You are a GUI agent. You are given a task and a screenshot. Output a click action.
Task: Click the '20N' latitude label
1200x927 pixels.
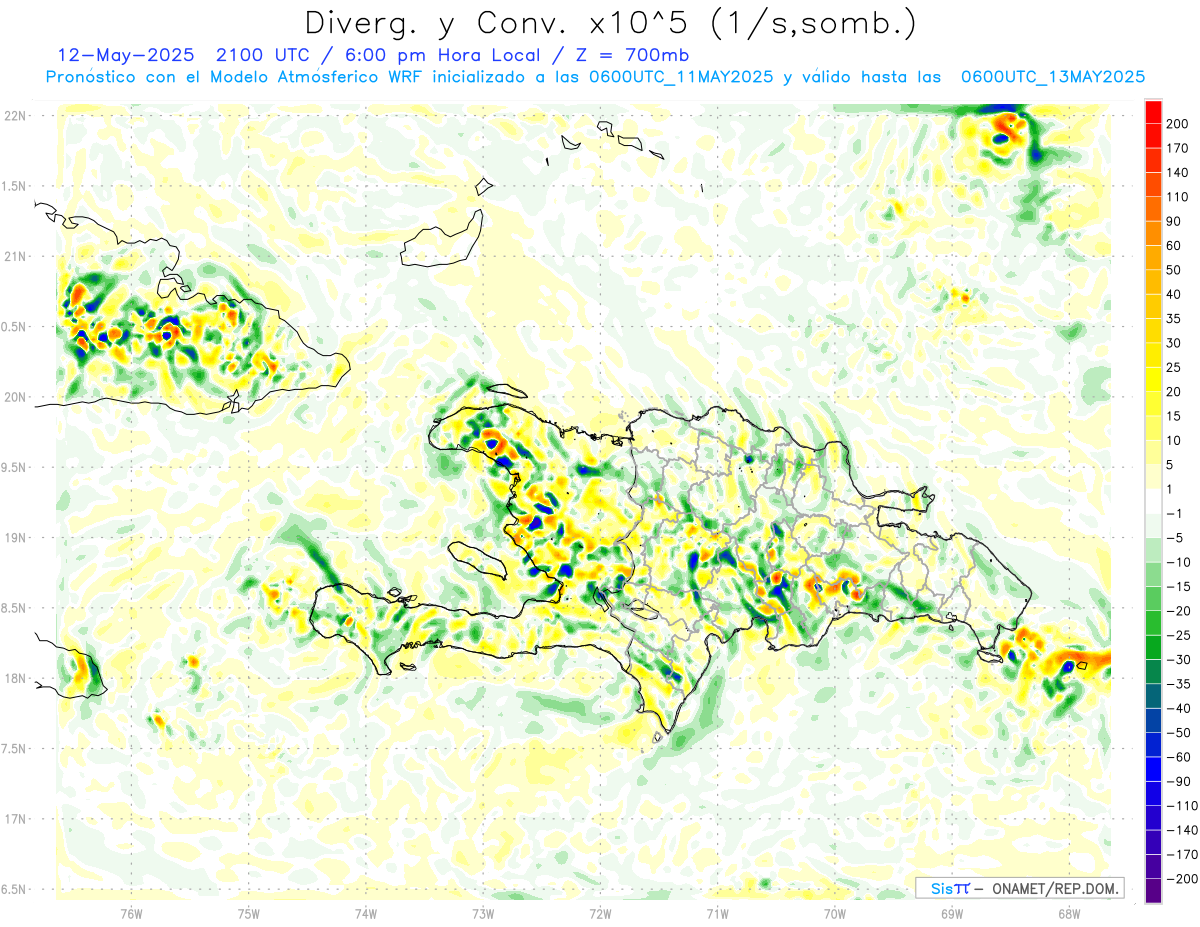click(15, 397)
